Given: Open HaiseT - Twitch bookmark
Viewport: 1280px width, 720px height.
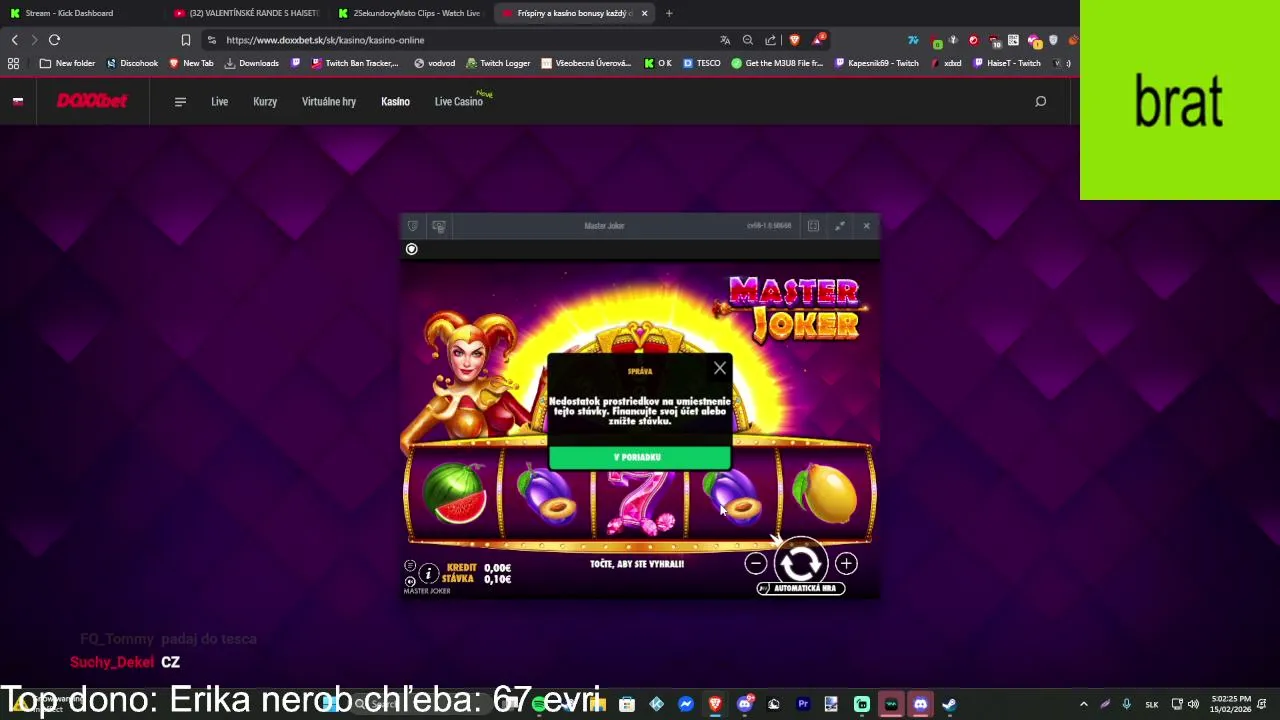Looking at the screenshot, I should click(1008, 63).
